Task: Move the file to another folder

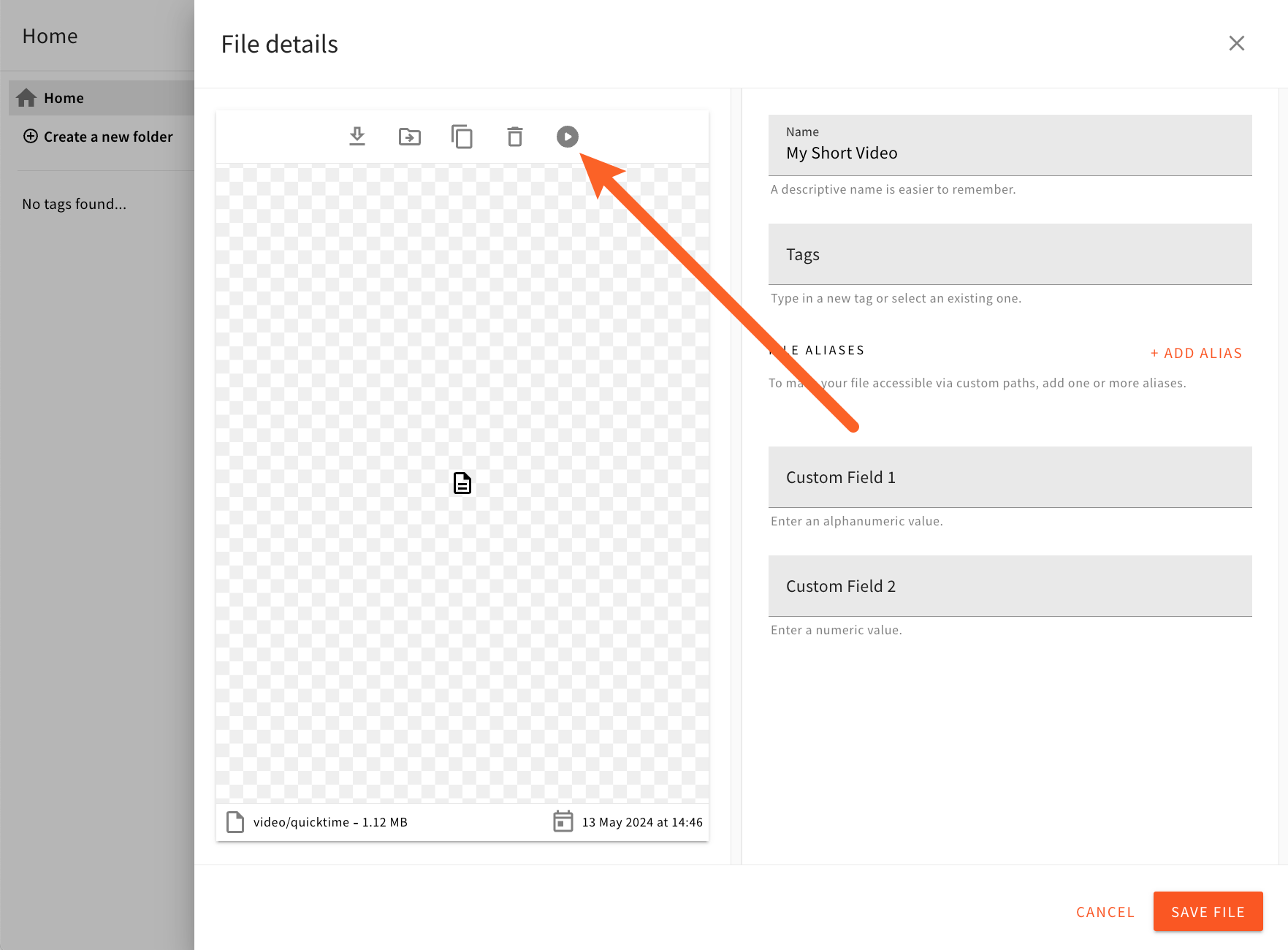Action: 410,137
